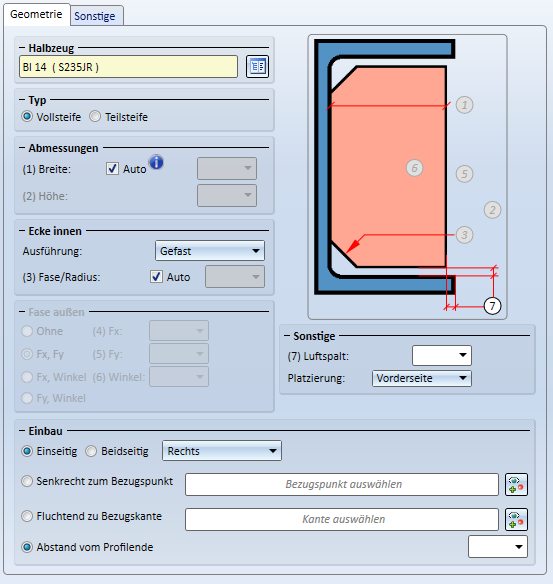Click the Bezugspunkt auswählen field

click(x=342, y=485)
